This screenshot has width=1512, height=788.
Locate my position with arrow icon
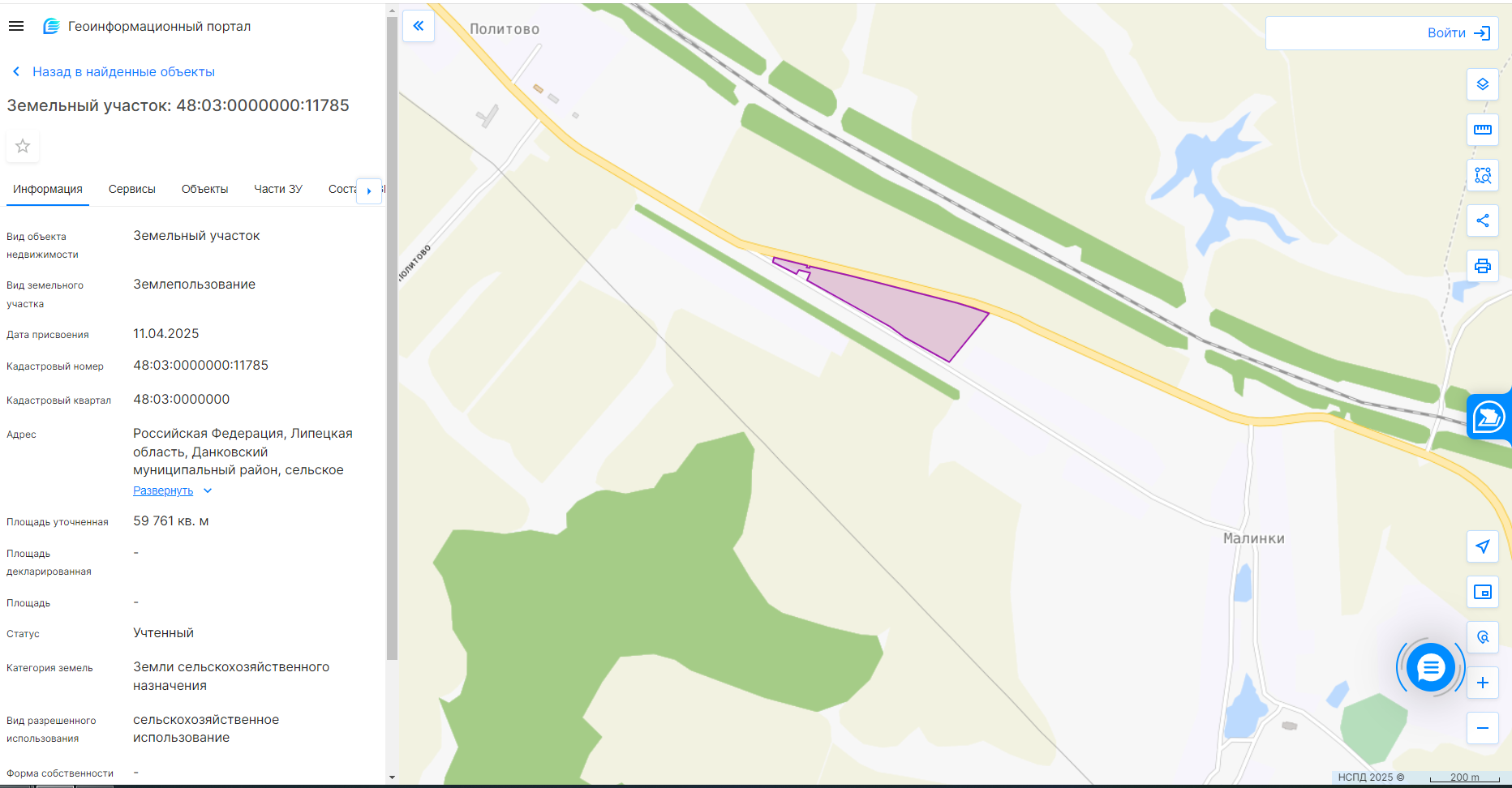click(x=1483, y=546)
